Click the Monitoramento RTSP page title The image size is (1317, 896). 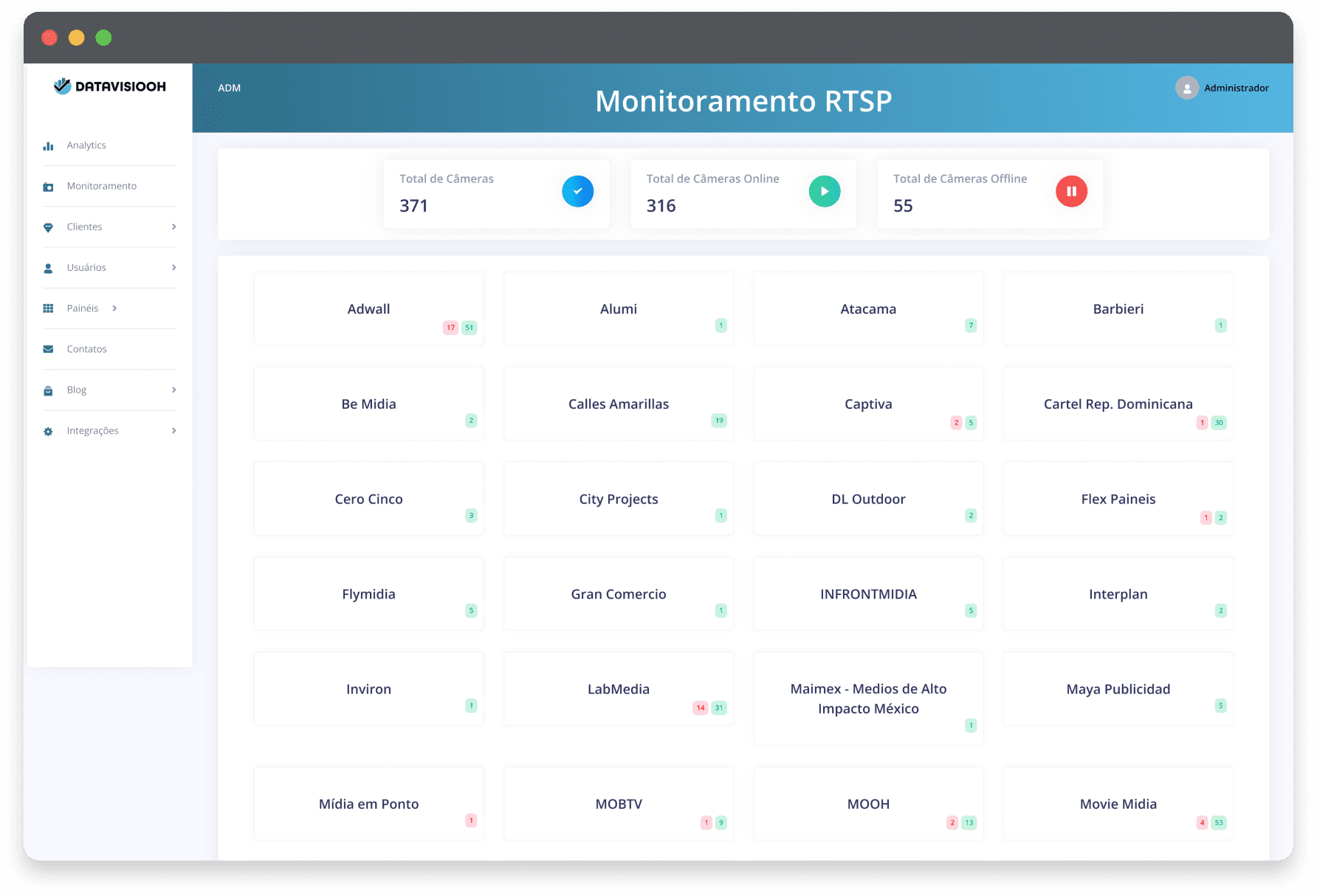click(743, 101)
